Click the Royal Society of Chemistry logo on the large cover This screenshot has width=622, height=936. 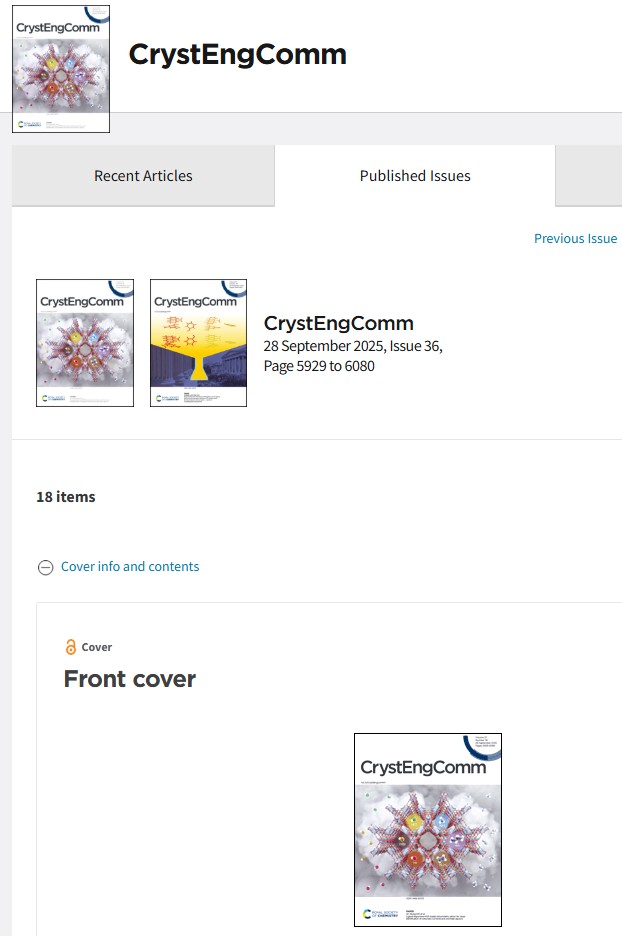(381, 914)
